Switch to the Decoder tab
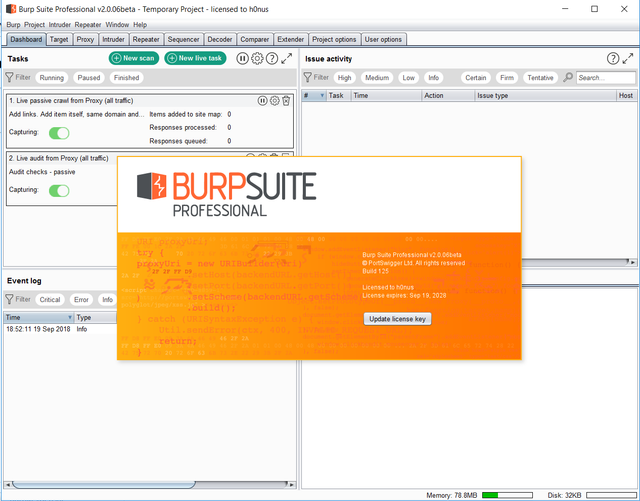This screenshot has width=640, height=501. pyautogui.click(x=220, y=39)
